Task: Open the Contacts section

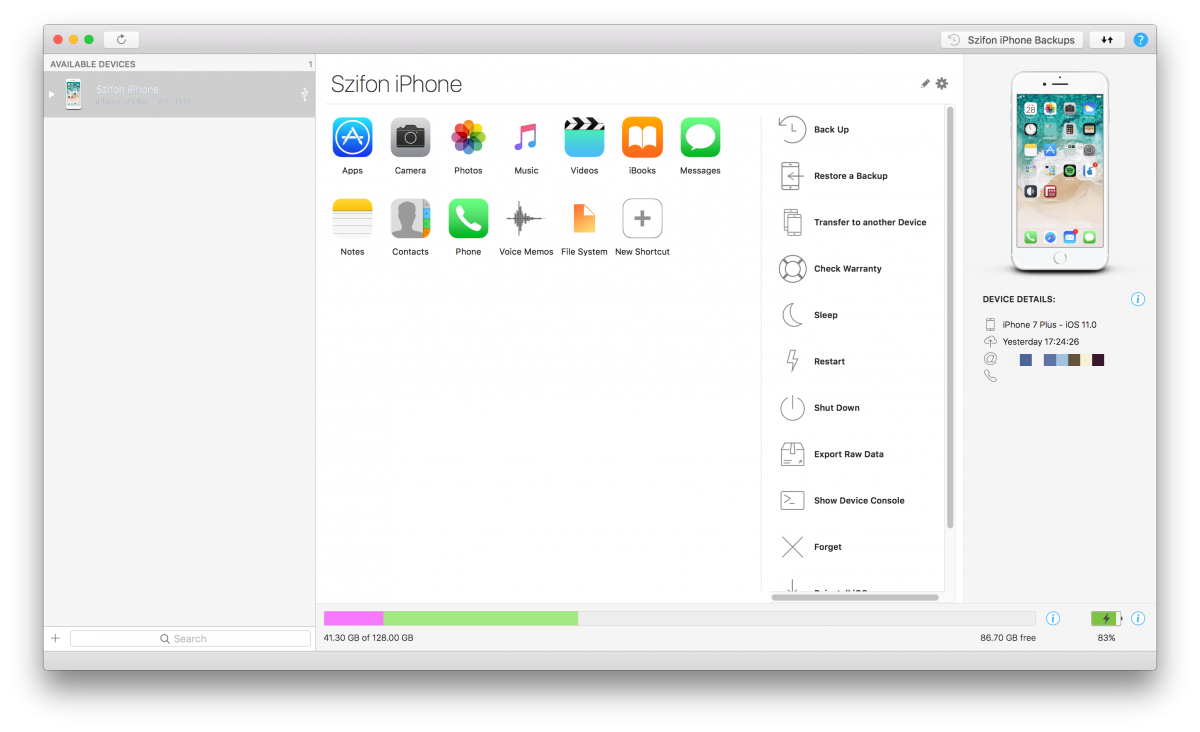Action: pos(410,218)
